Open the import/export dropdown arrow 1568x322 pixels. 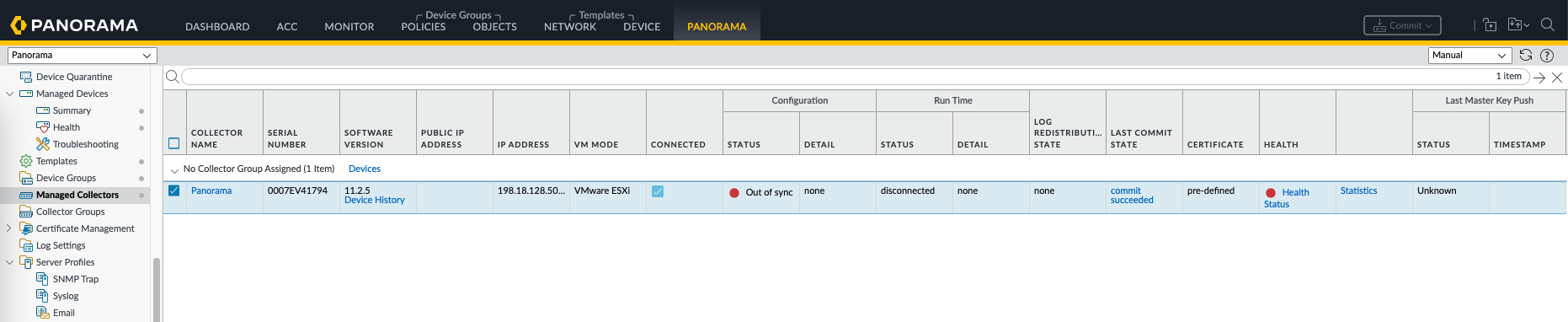point(1527,25)
